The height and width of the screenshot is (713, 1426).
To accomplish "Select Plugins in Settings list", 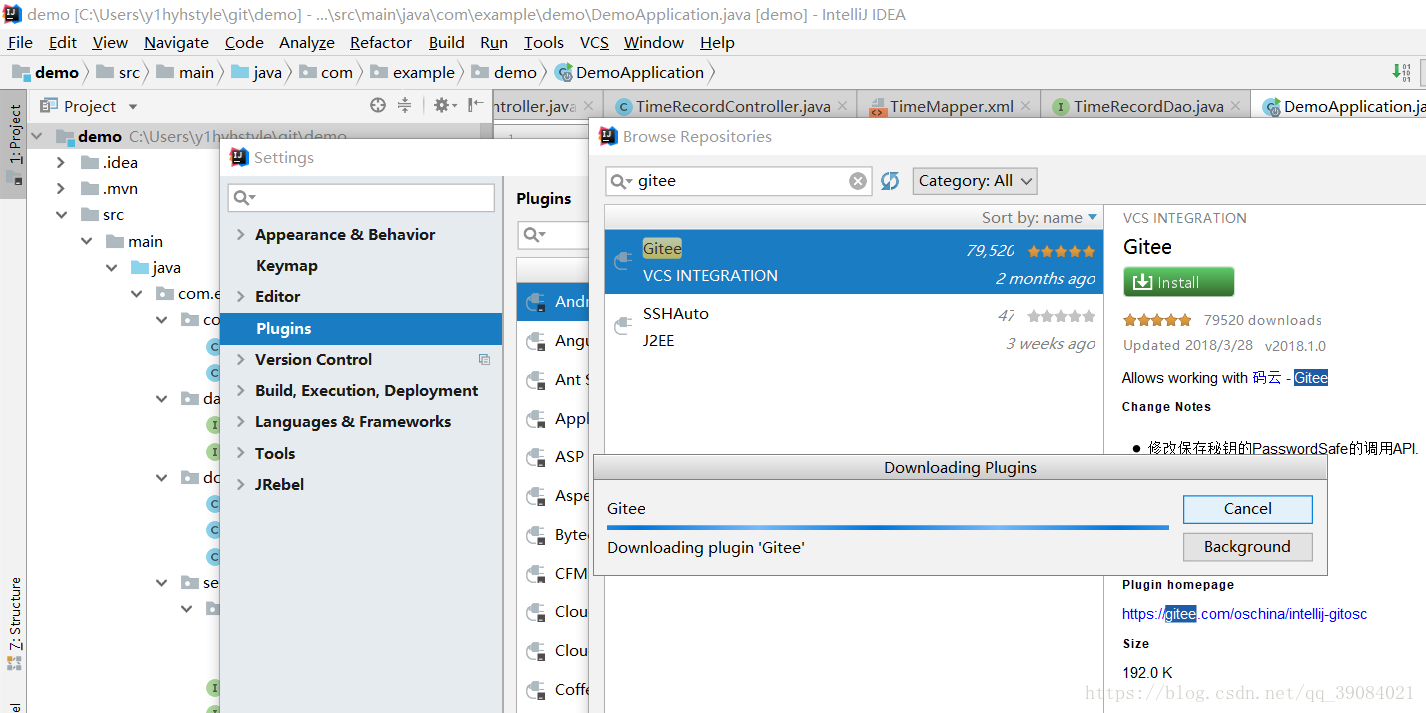I will (x=361, y=328).
